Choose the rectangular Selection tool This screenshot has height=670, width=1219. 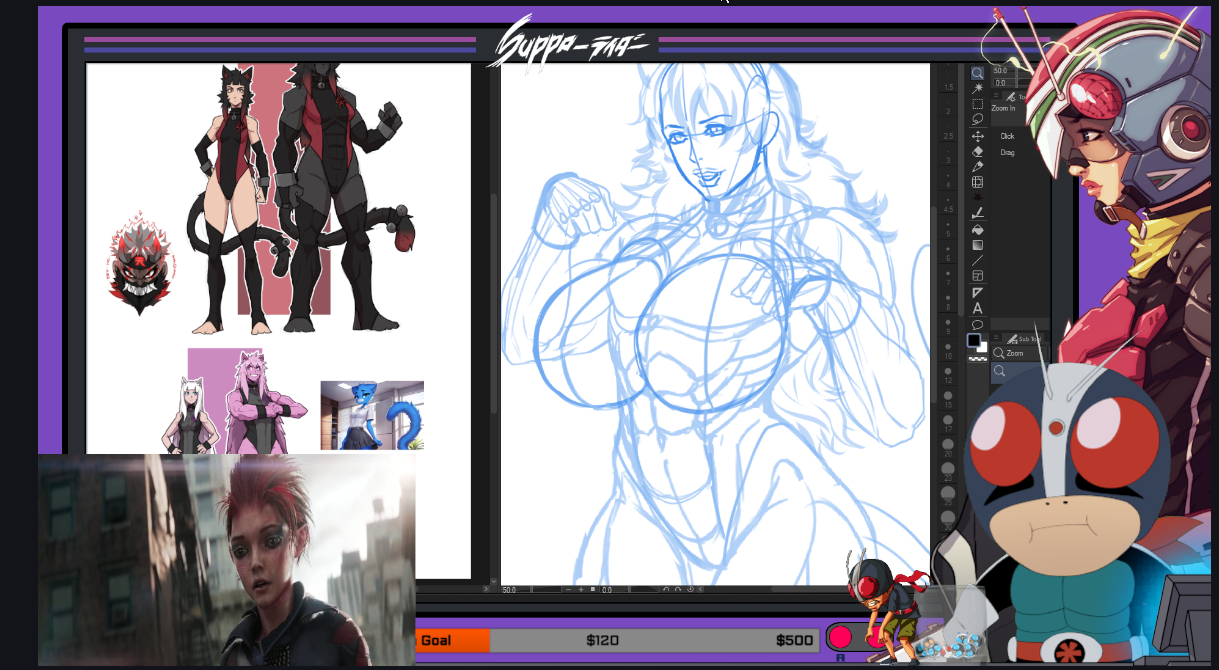pos(977,104)
